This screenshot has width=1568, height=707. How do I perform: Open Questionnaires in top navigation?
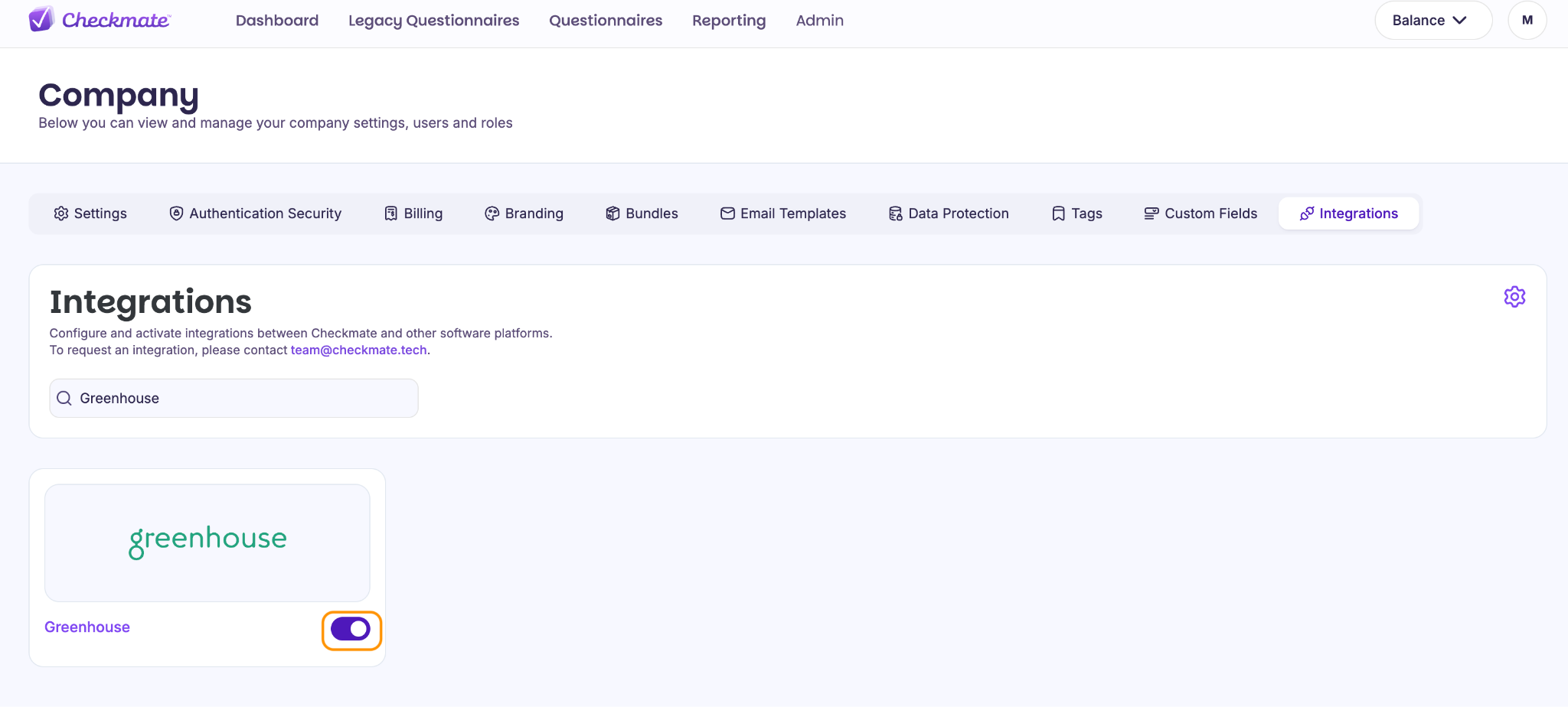(606, 21)
